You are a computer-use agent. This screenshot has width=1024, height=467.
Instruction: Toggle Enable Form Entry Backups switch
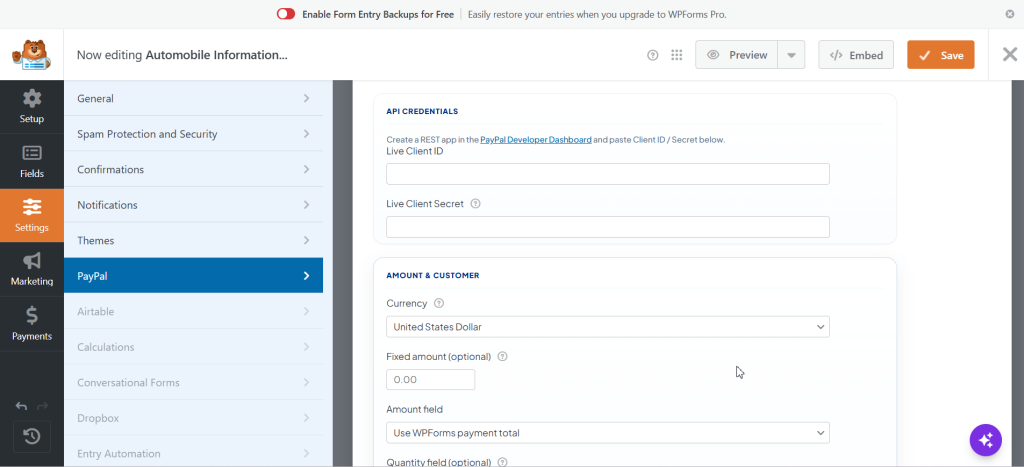[286, 14]
